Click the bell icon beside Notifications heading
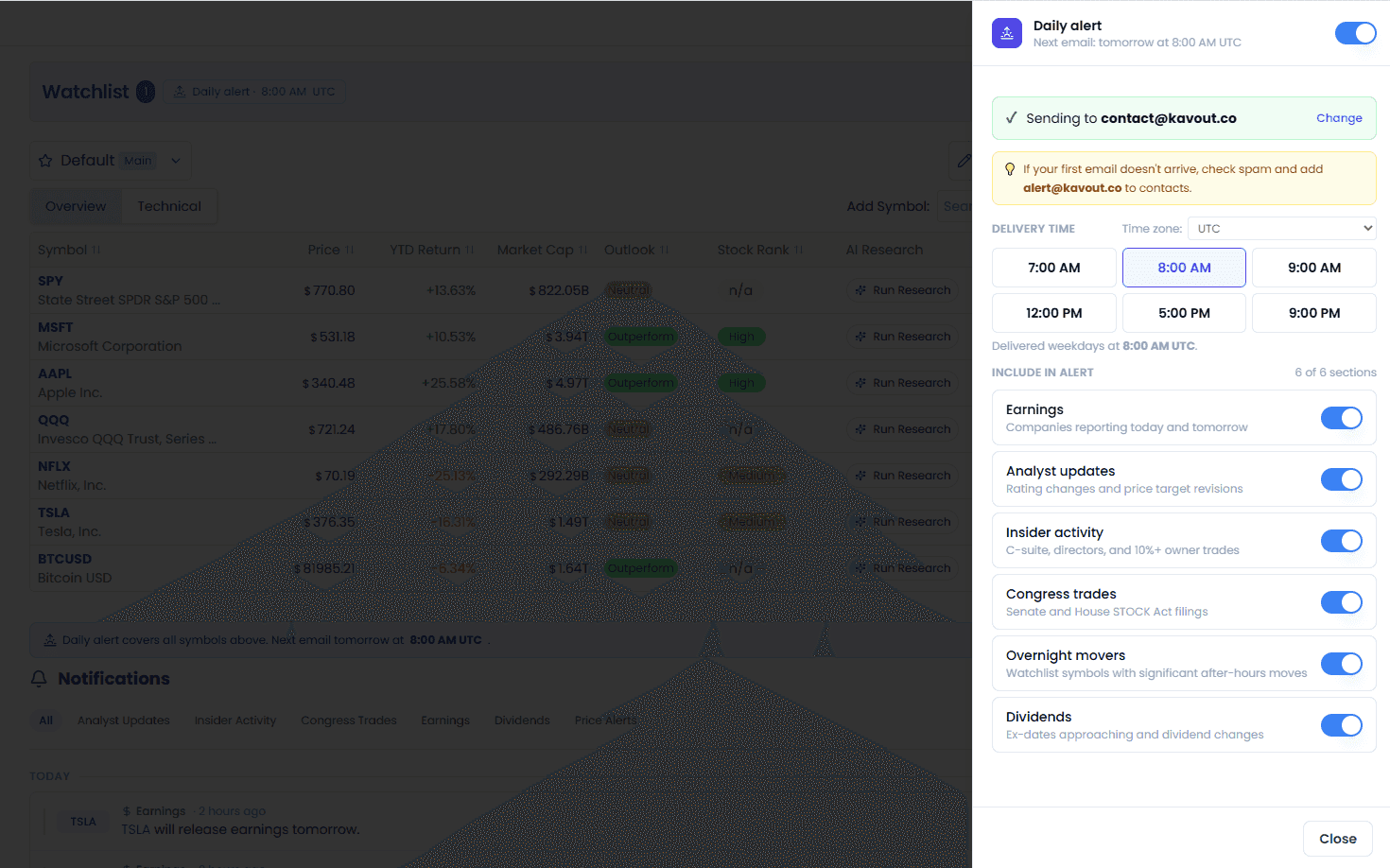 (39, 679)
